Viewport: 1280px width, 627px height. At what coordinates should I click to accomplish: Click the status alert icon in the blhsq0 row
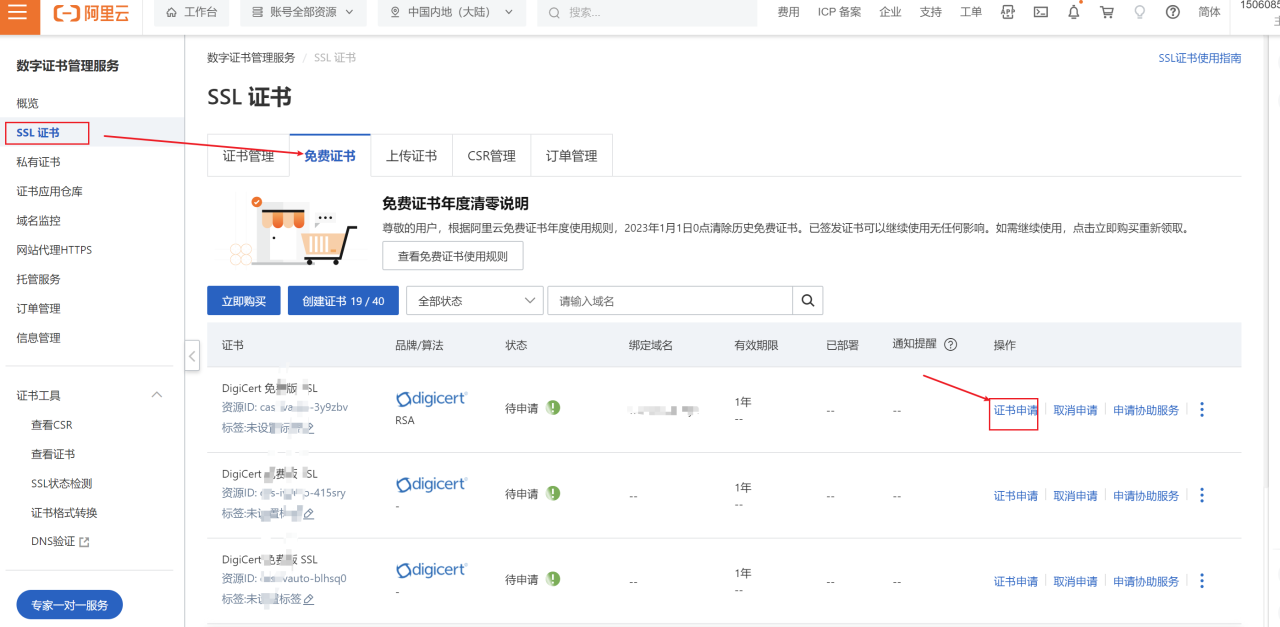(553, 579)
